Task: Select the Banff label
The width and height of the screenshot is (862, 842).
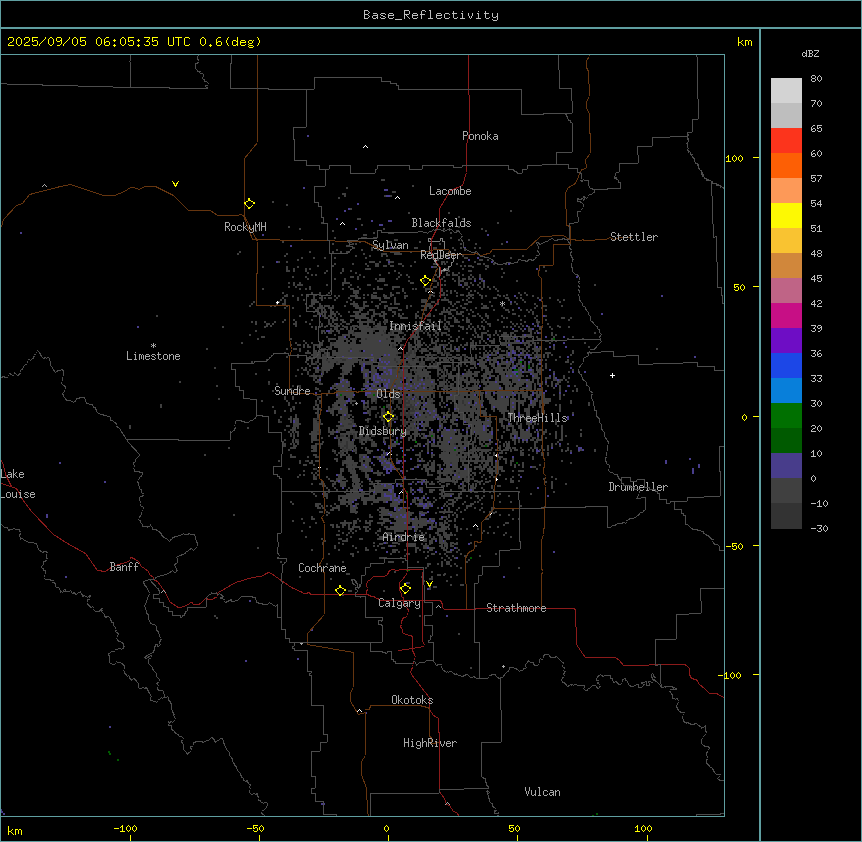Action: 124,567
